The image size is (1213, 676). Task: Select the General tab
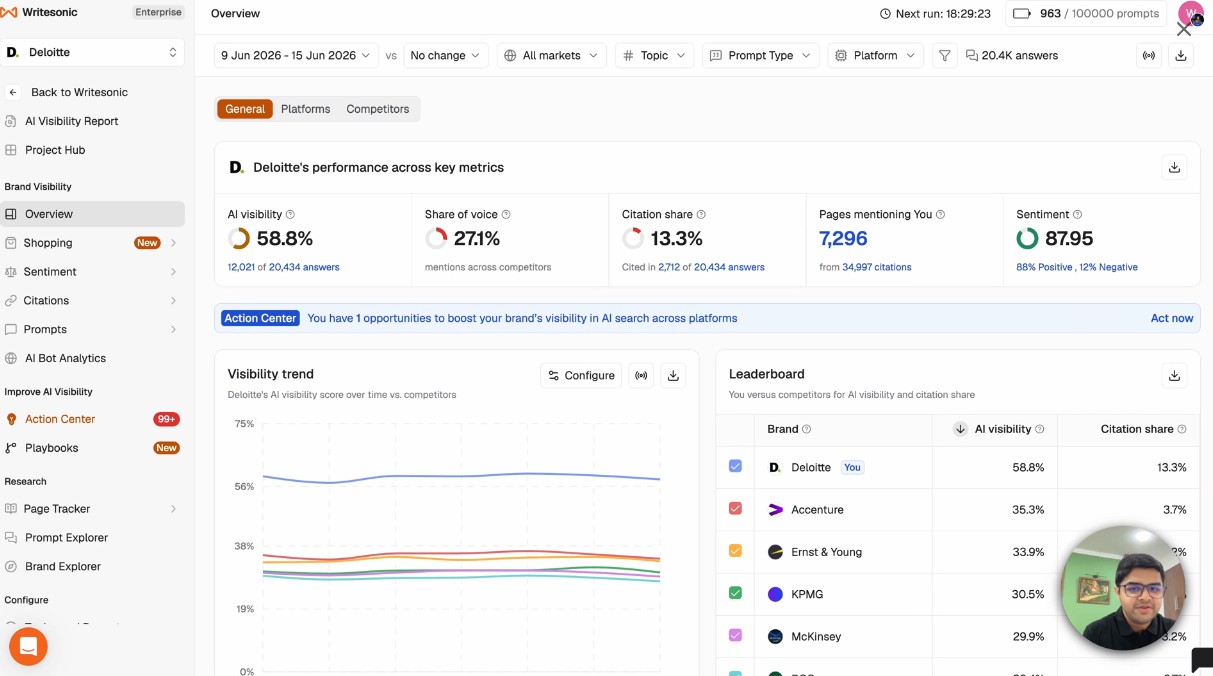coord(245,109)
